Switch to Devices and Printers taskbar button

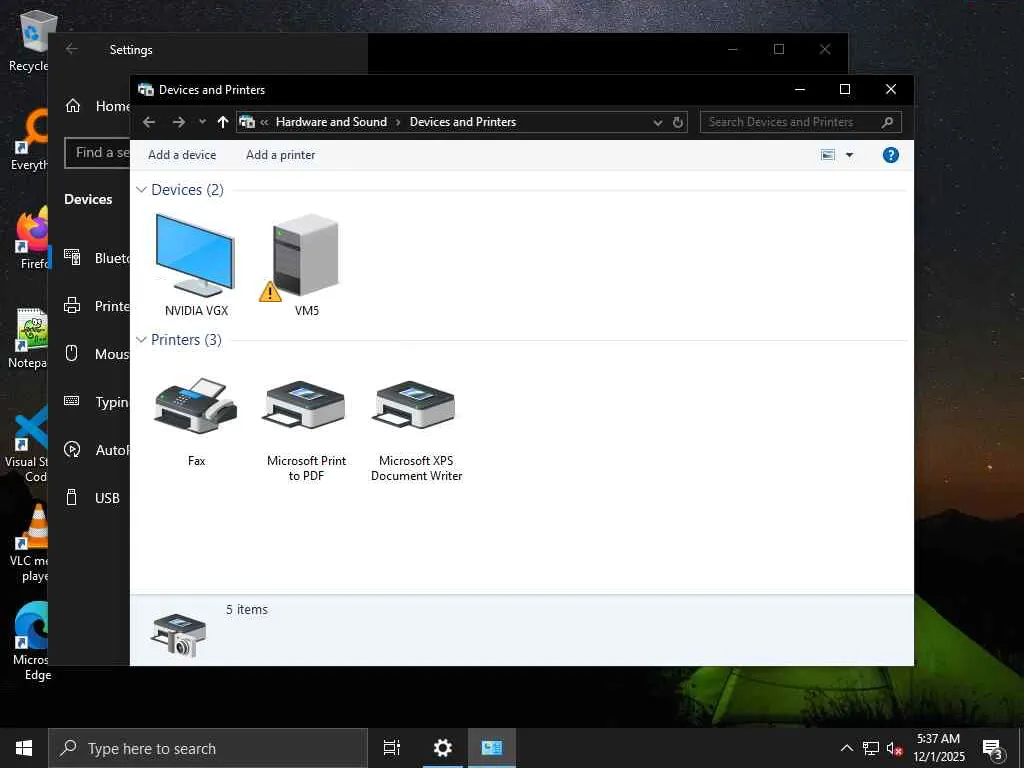[x=491, y=748]
